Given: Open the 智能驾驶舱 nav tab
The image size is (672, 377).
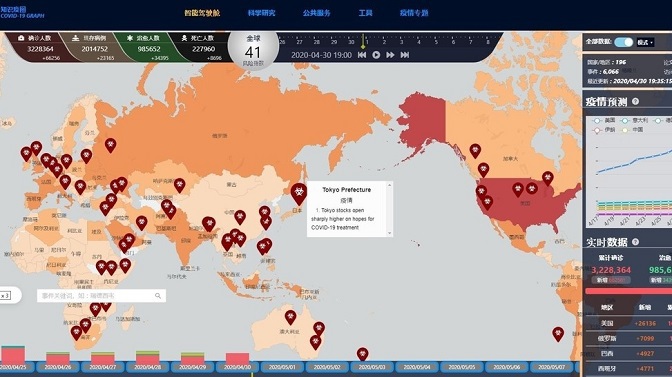Looking at the screenshot, I should coord(202,13).
